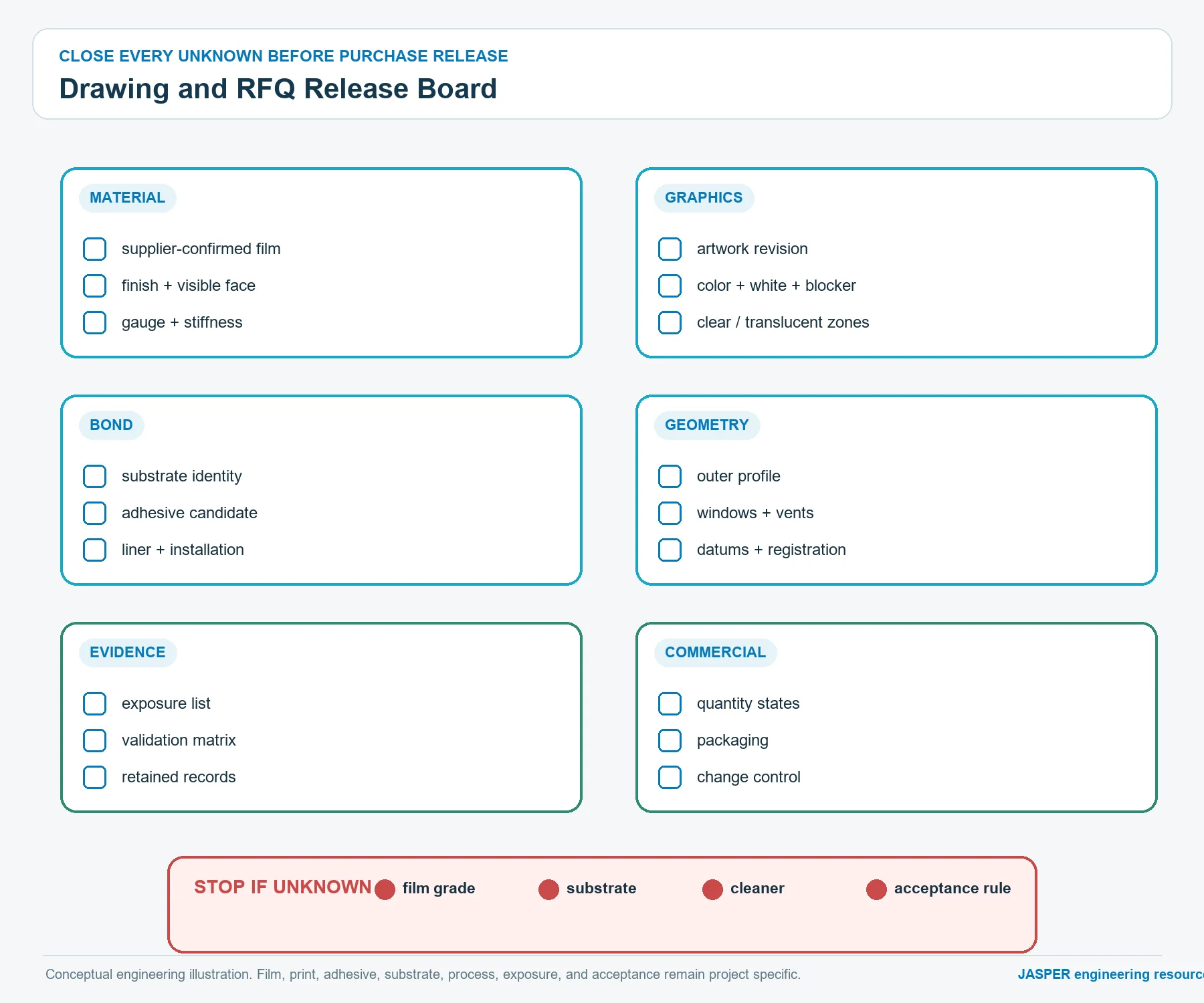Check the outer profile checkbox
This screenshot has width=1204, height=1003.
pyautogui.click(x=670, y=476)
